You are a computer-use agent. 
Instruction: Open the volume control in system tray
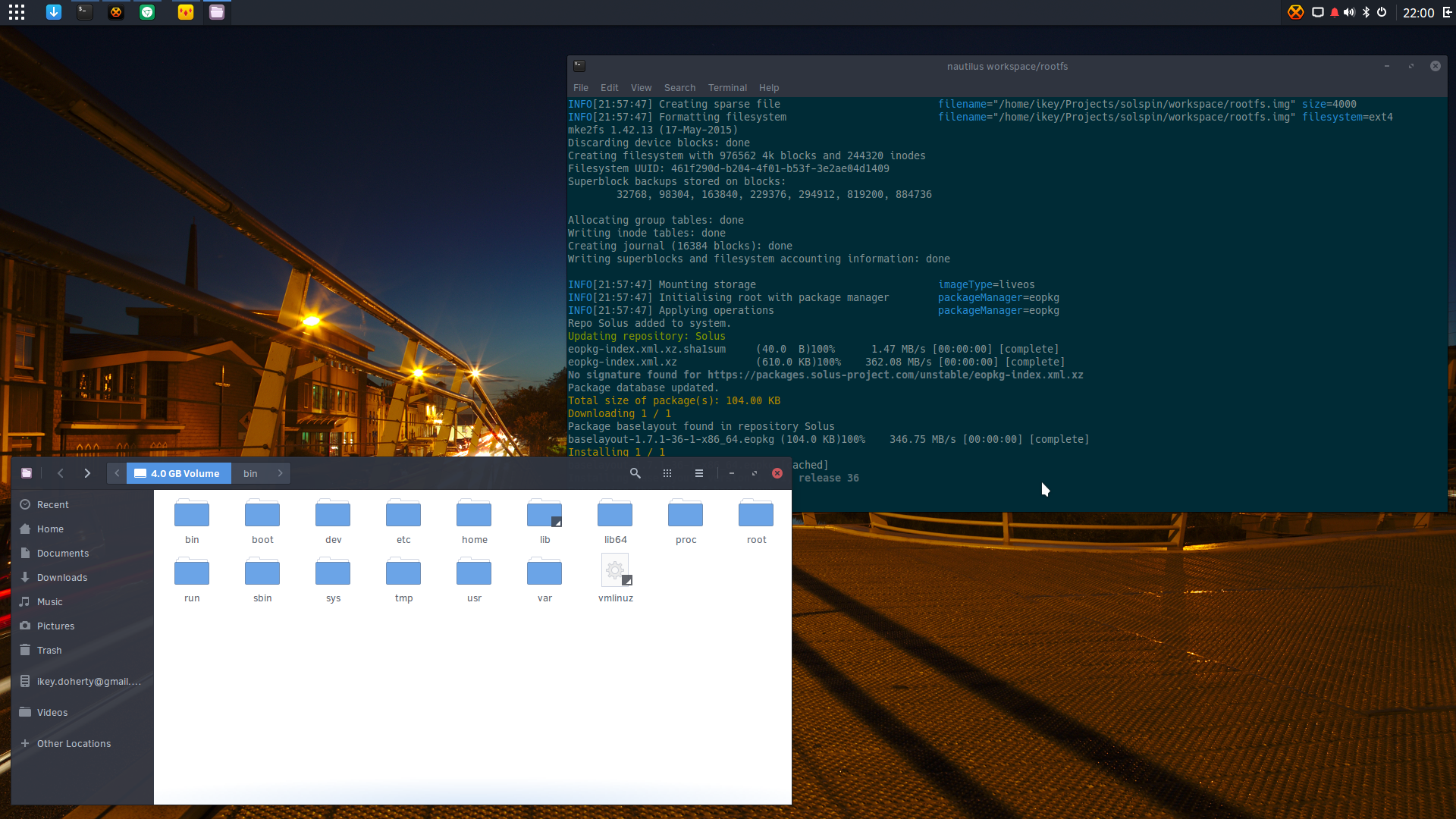click(x=1349, y=12)
